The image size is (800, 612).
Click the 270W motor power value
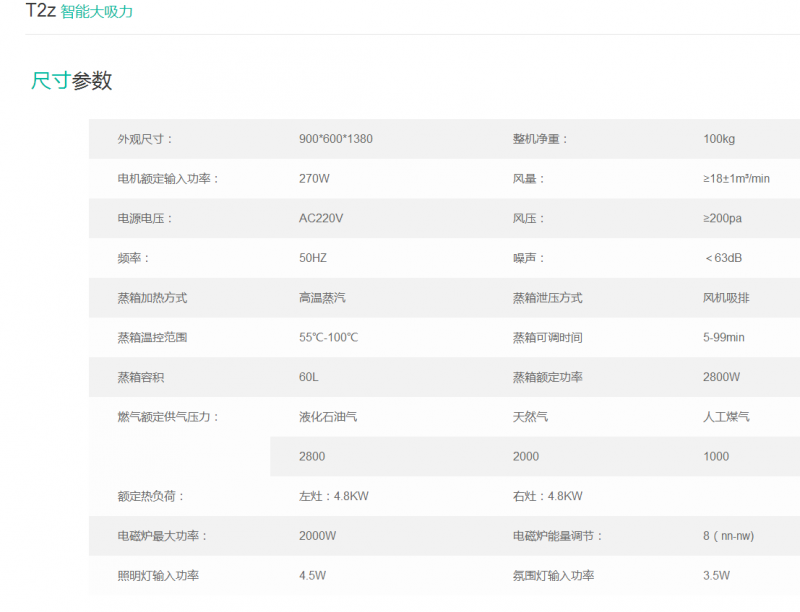point(314,179)
